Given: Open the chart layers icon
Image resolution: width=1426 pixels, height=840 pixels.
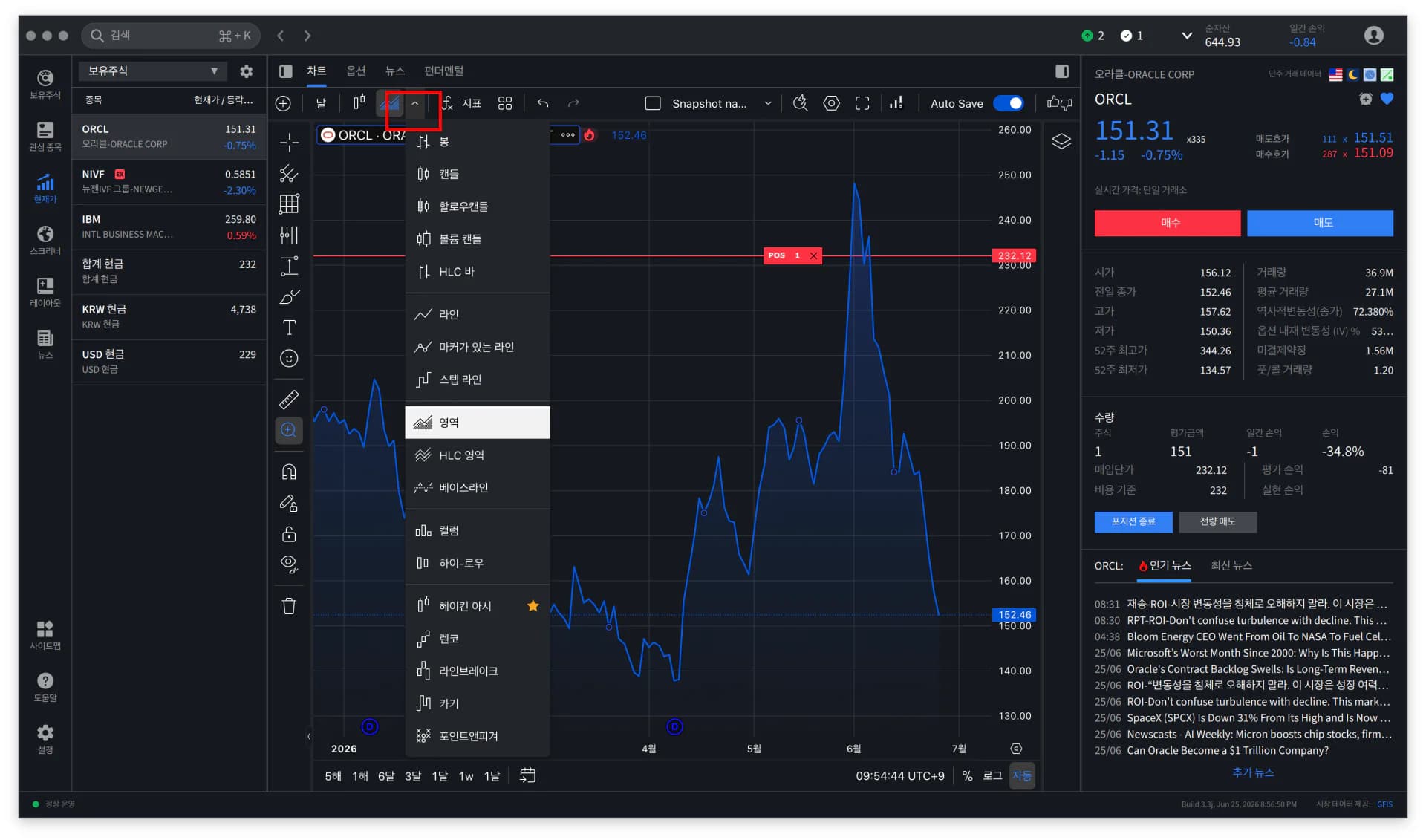Looking at the screenshot, I should point(1061,141).
